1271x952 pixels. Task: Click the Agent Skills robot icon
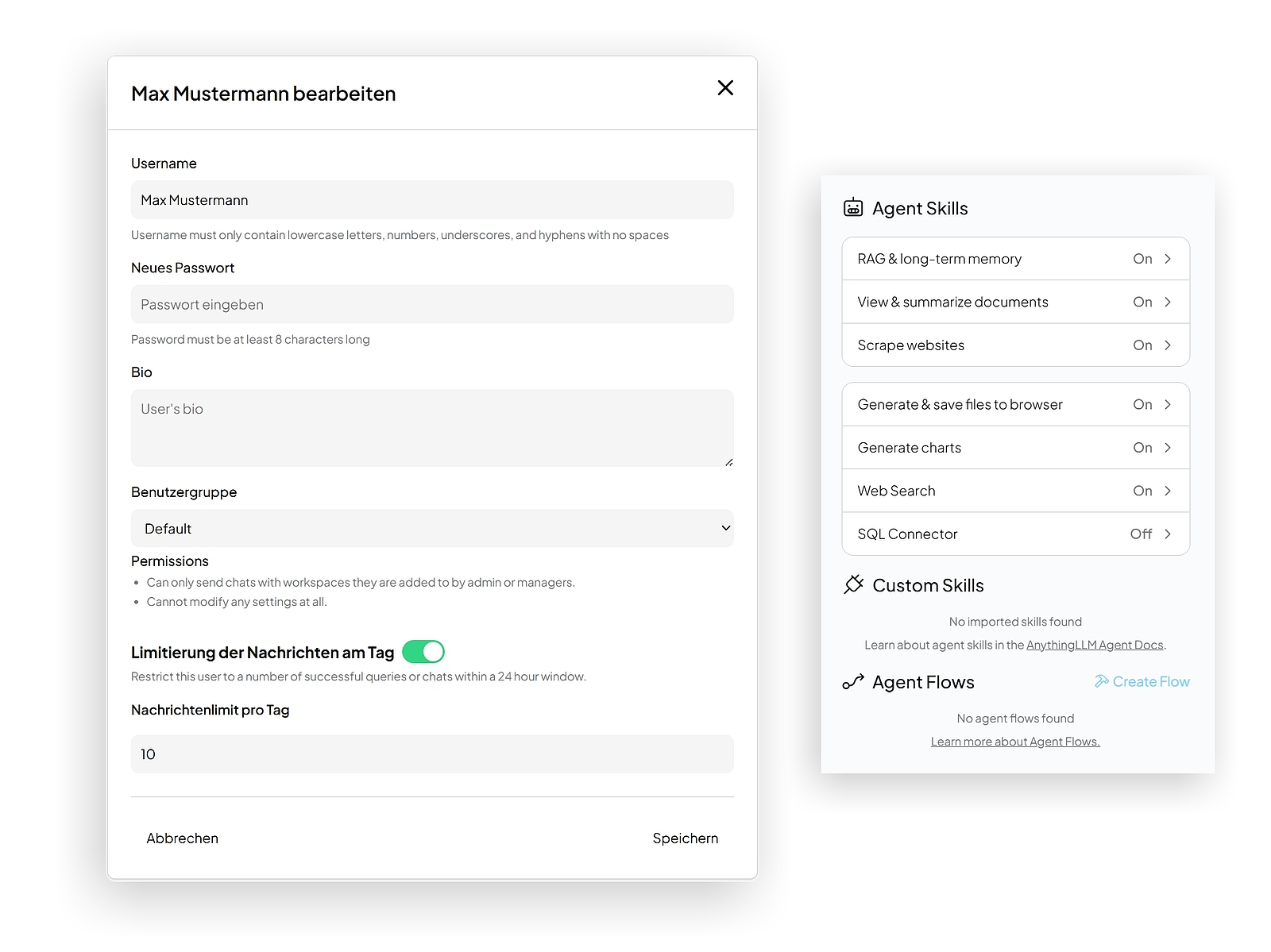click(852, 207)
